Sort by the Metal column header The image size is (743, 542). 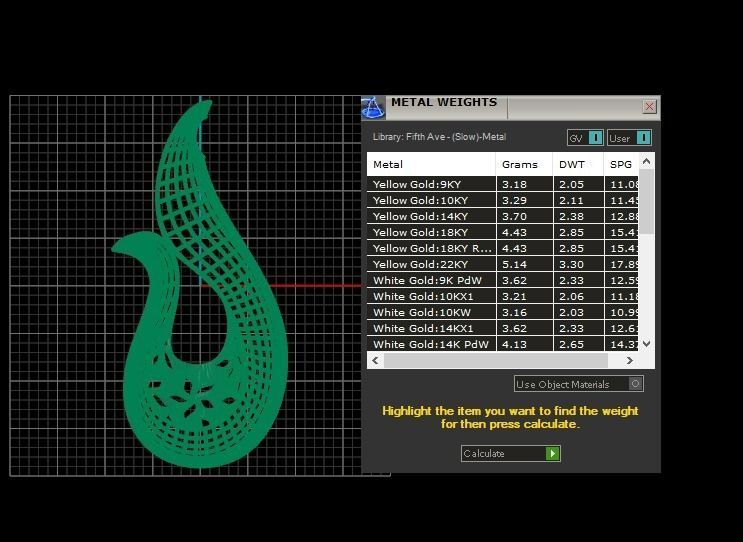(x=431, y=164)
